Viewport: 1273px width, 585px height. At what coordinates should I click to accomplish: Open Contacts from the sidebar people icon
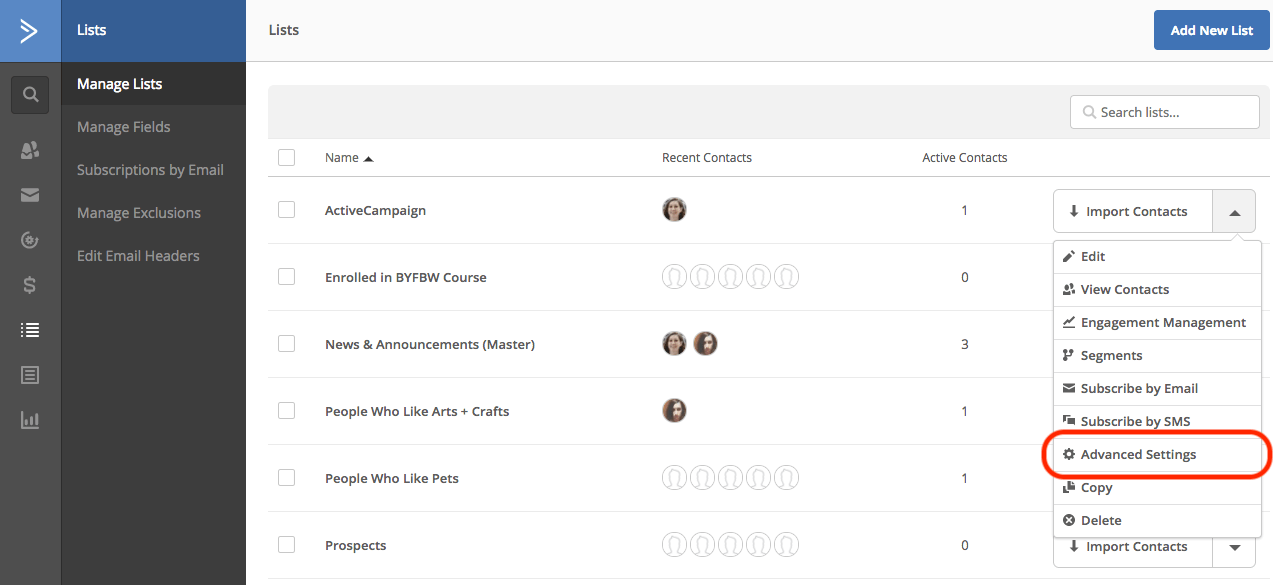[x=30, y=150]
